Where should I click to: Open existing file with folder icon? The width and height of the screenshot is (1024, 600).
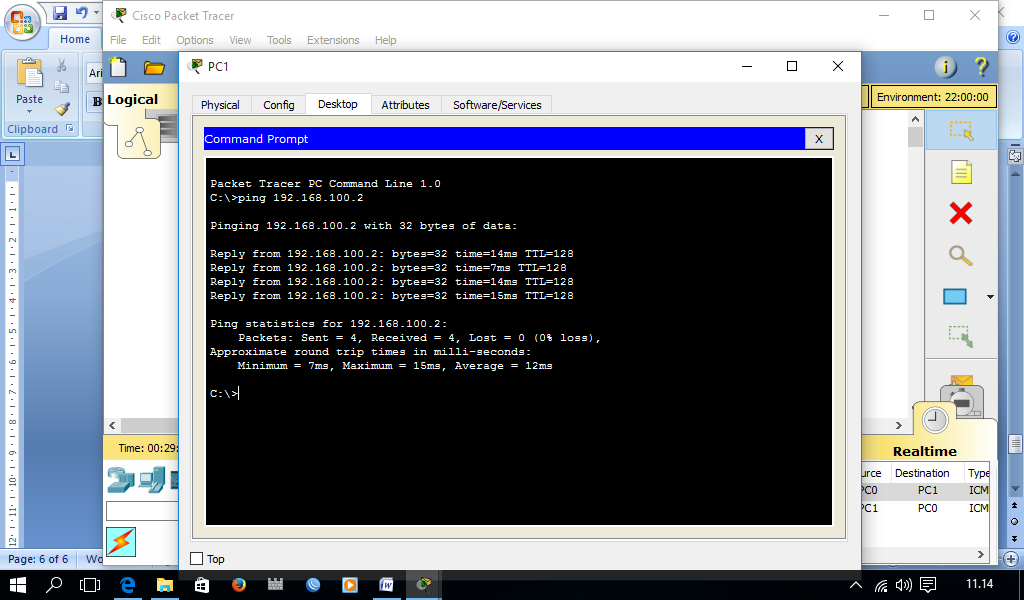pos(154,68)
